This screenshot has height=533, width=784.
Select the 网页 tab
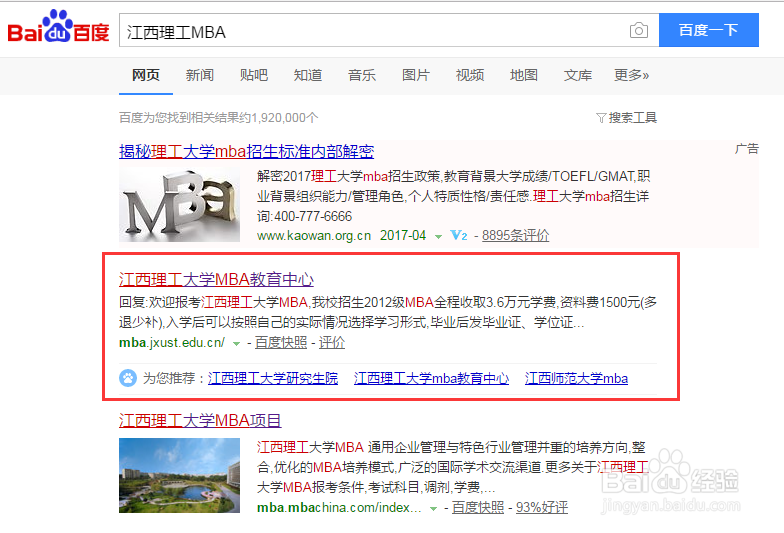pyautogui.click(x=146, y=76)
